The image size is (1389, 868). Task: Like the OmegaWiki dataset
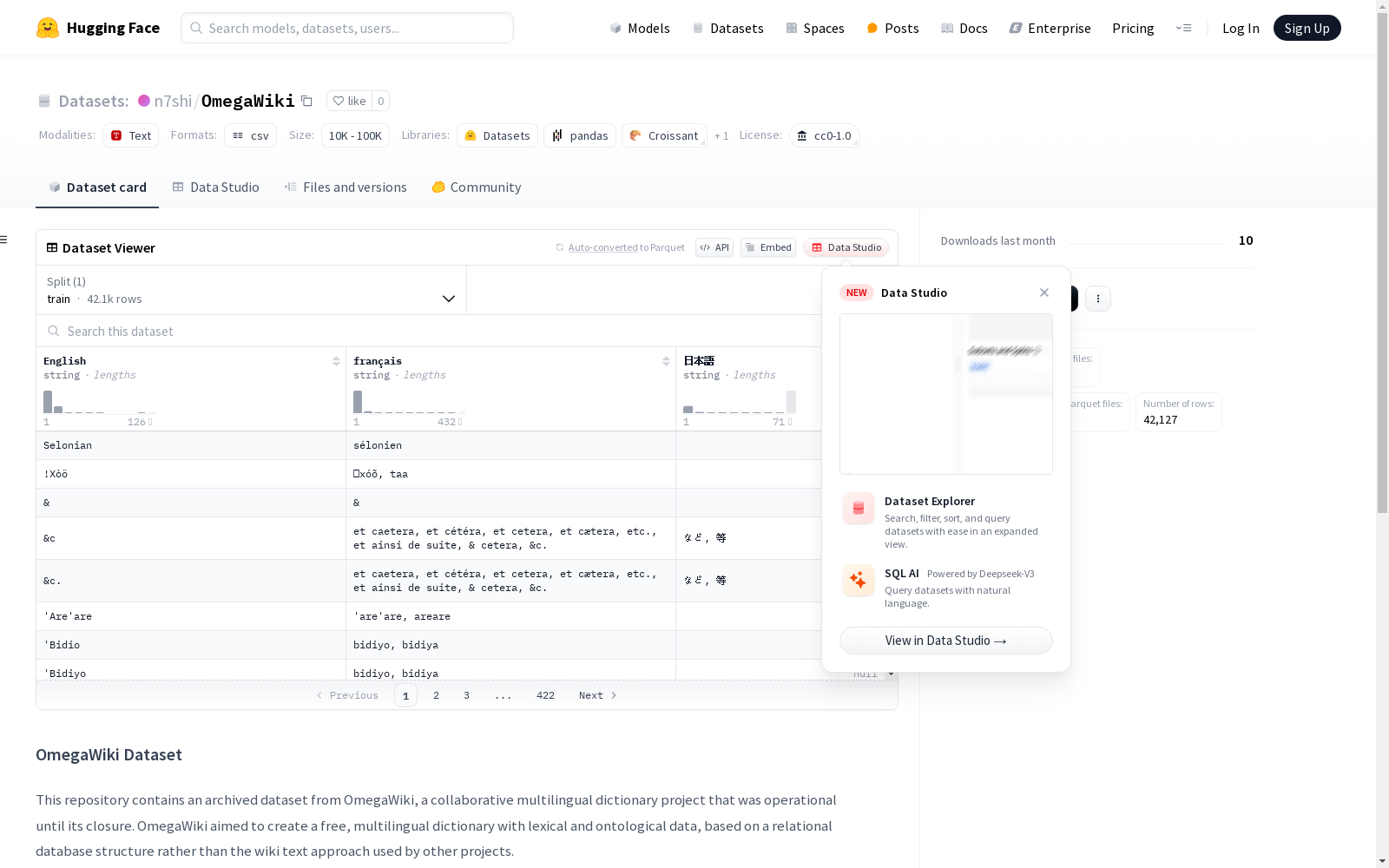click(349, 101)
